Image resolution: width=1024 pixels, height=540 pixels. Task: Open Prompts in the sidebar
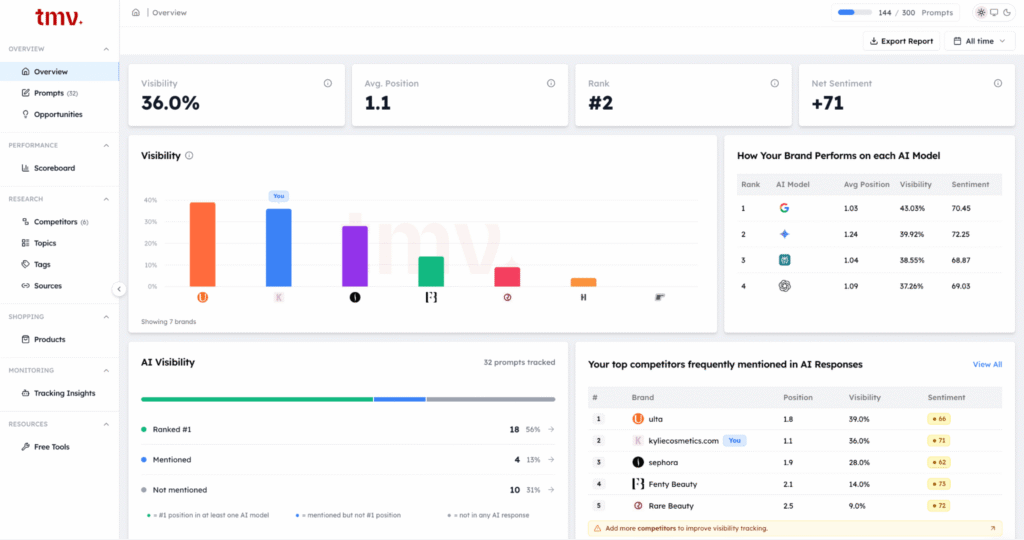50,93
